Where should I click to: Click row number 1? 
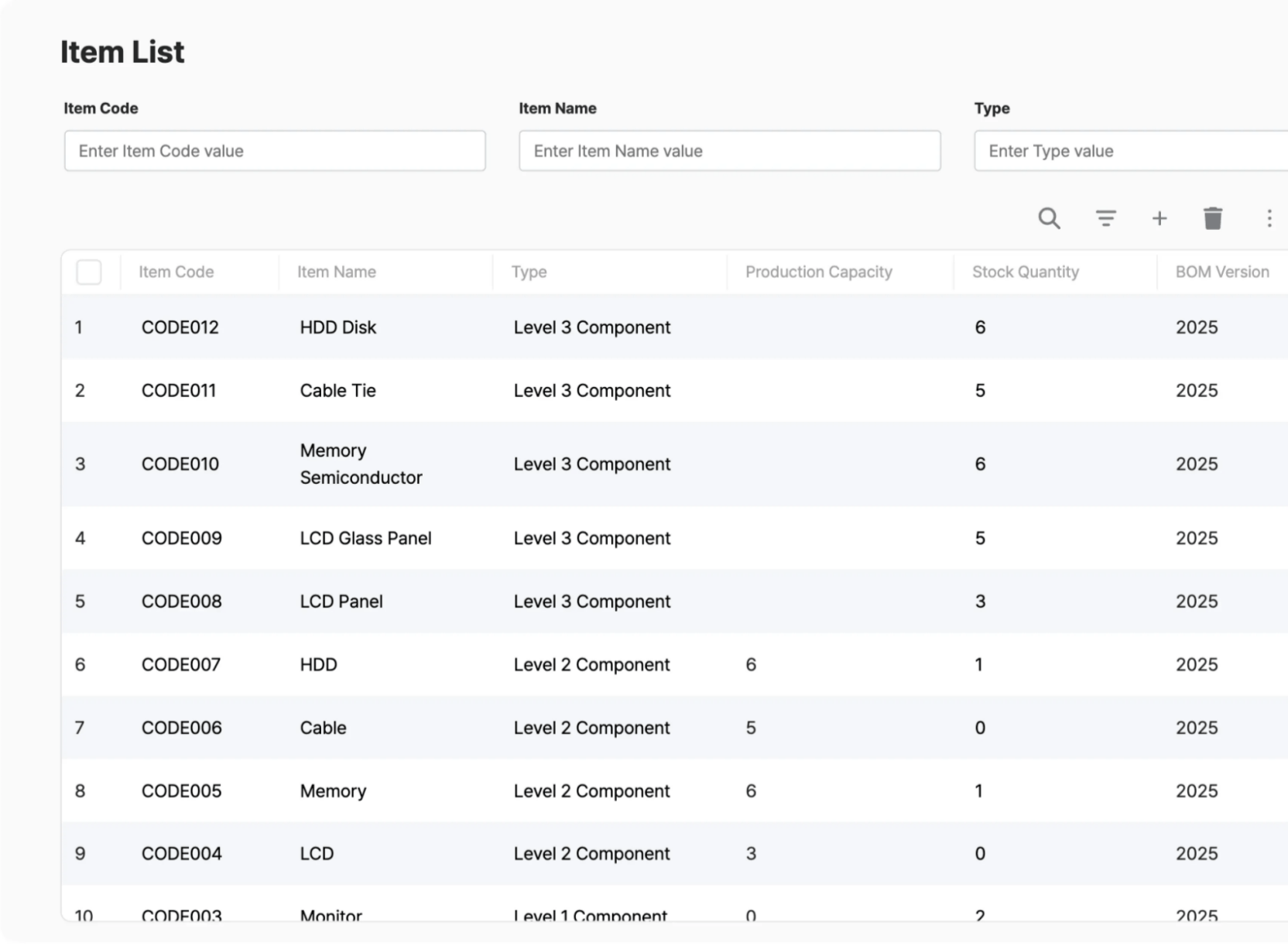[x=79, y=327]
